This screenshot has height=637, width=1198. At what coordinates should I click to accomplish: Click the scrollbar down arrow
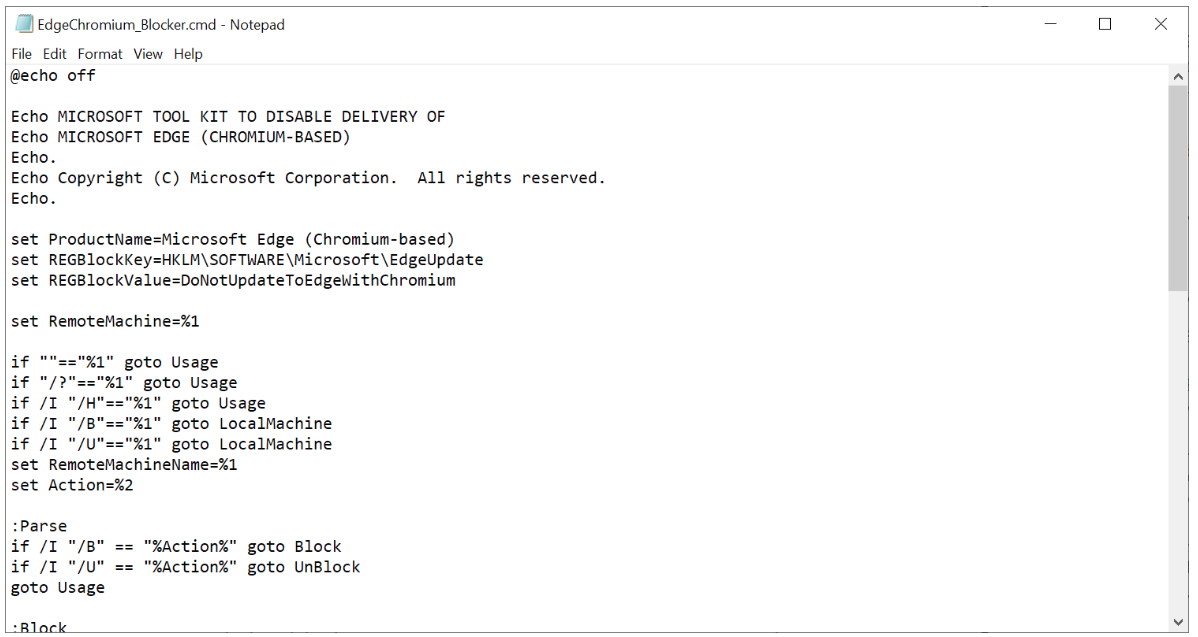tap(1177, 622)
